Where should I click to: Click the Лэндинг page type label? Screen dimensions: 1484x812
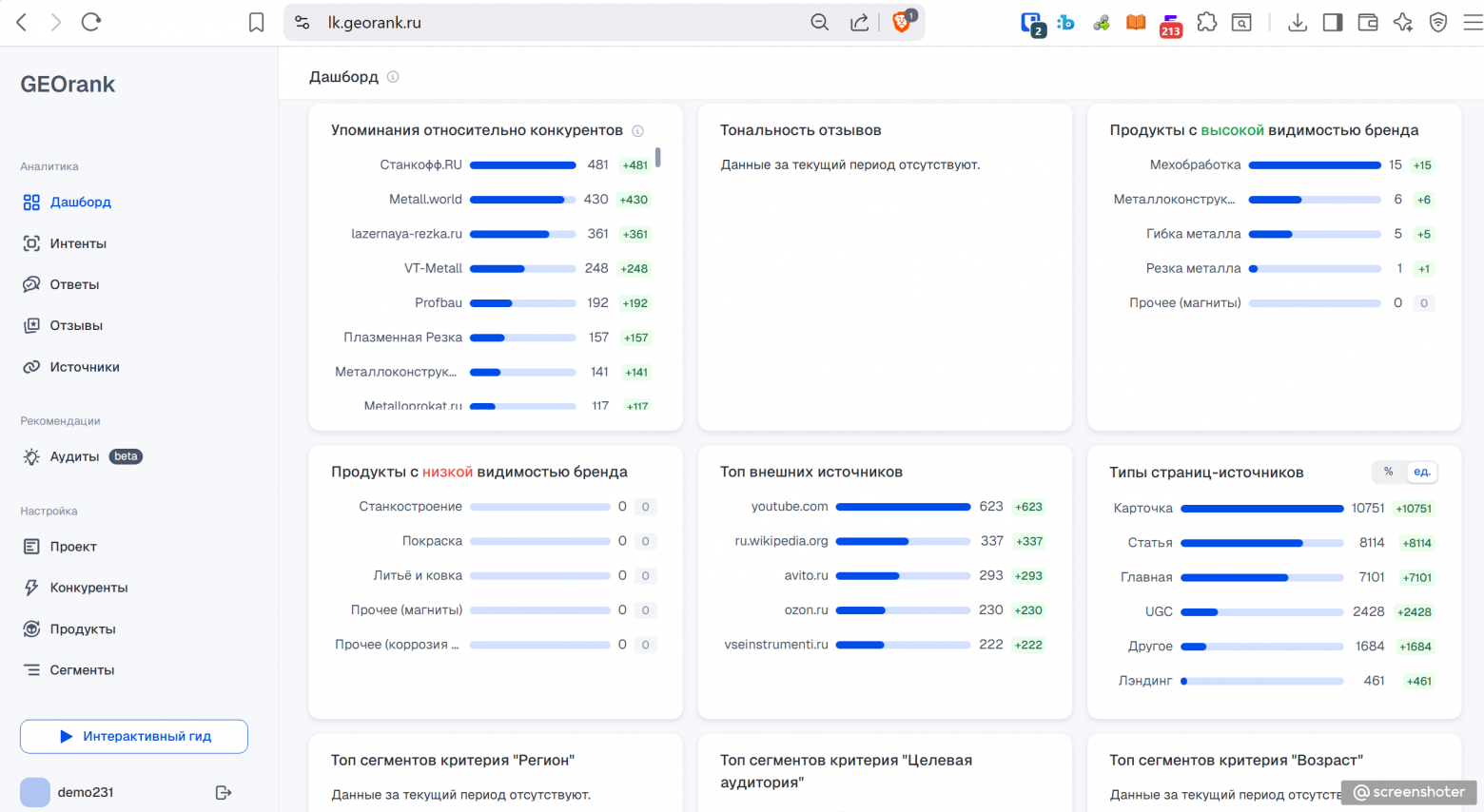pos(1145,681)
